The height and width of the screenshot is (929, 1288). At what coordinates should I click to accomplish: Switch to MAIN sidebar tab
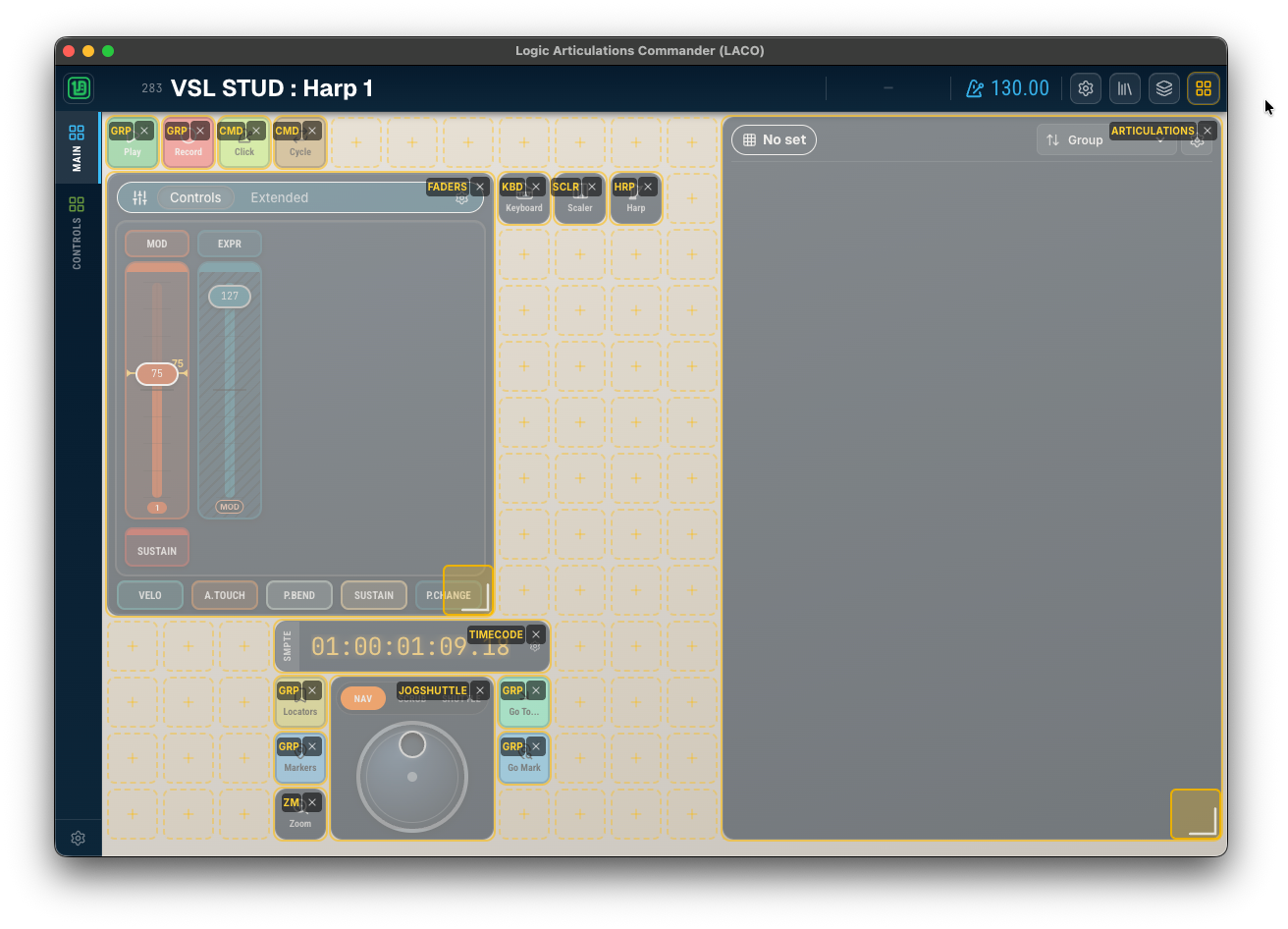[77, 147]
